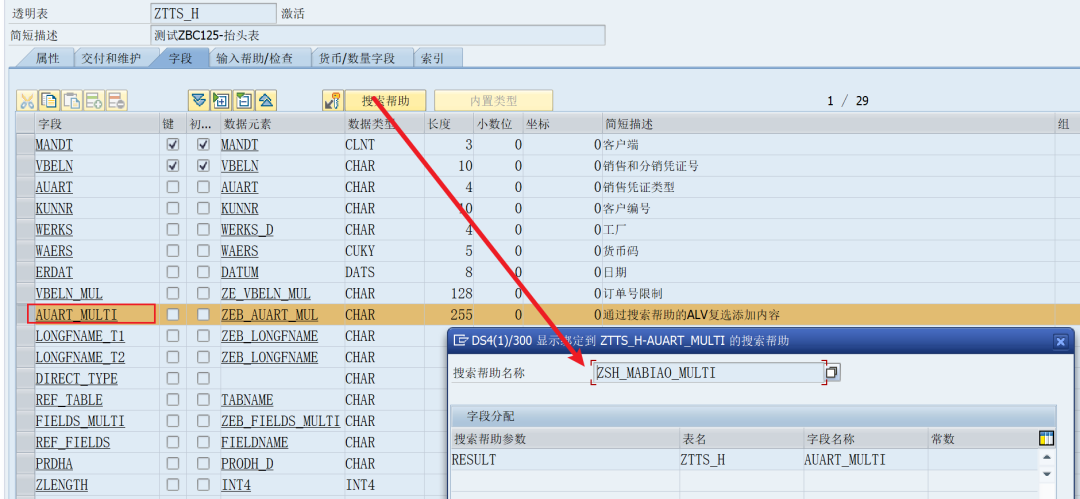The image size is (1080, 499).
Task: Click the 简短描述 description field
Action: point(377,35)
